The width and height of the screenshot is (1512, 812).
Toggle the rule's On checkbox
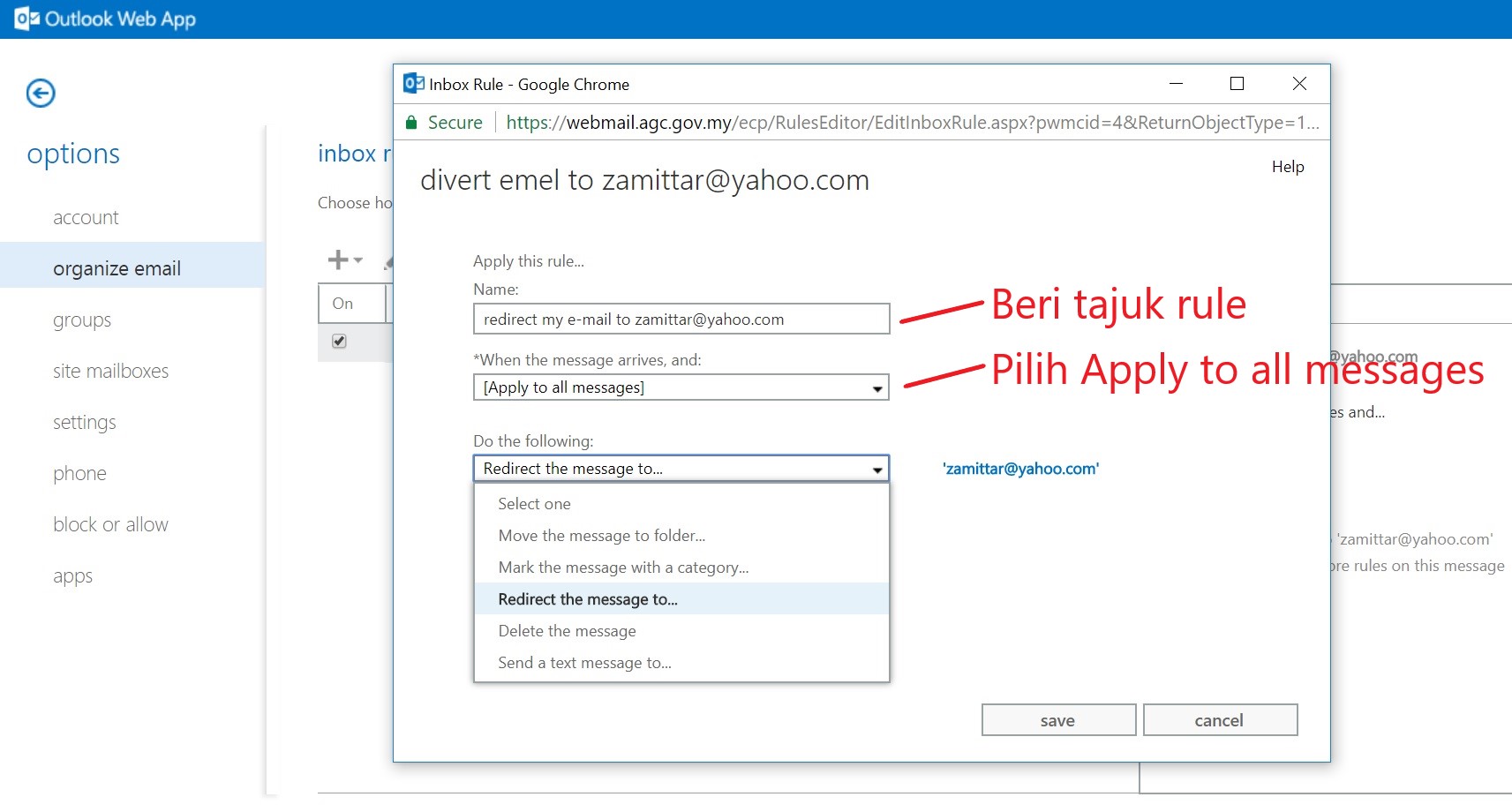[339, 342]
